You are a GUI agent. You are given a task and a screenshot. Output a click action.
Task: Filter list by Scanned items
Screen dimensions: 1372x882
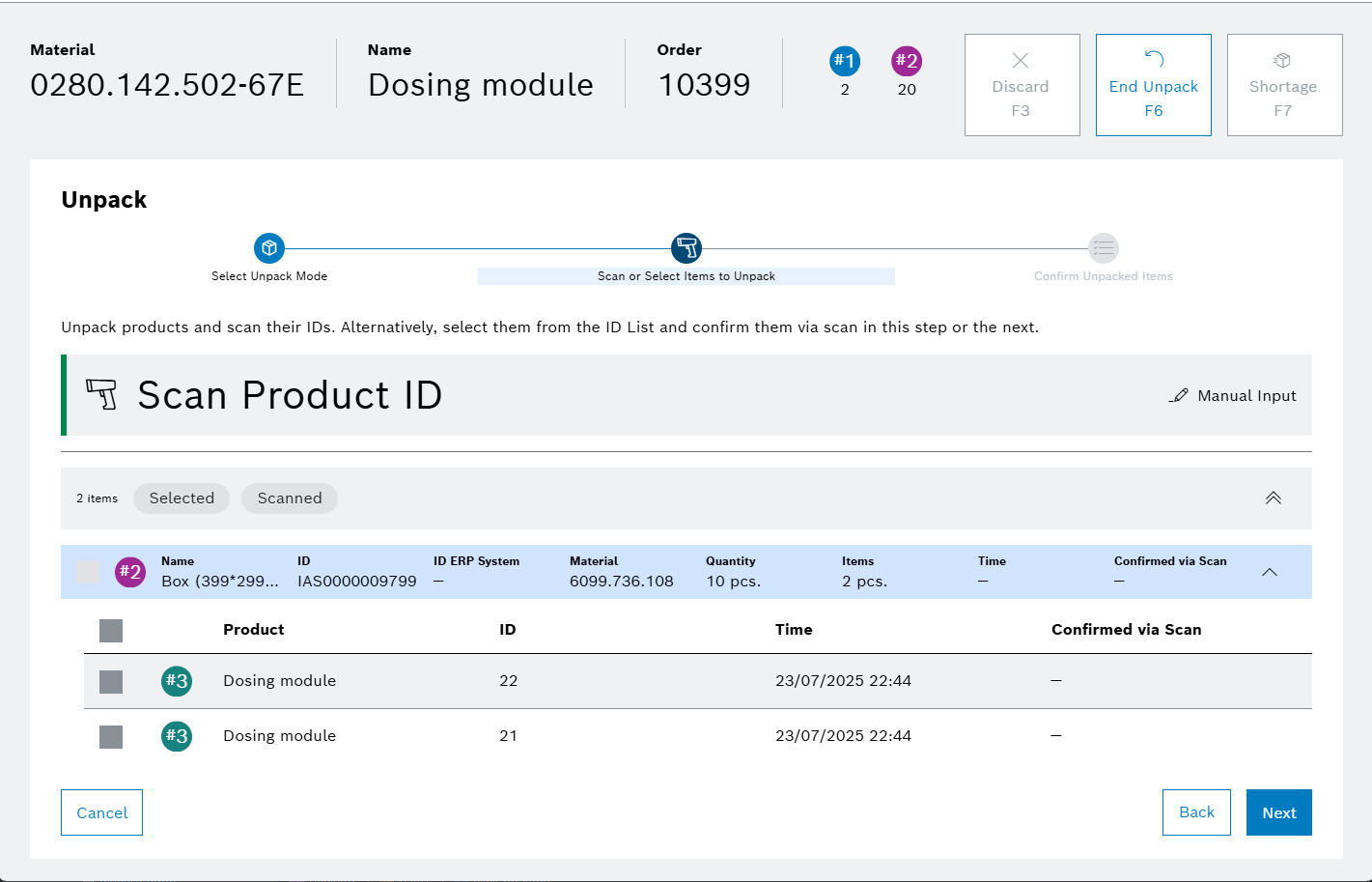click(x=290, y=498)
